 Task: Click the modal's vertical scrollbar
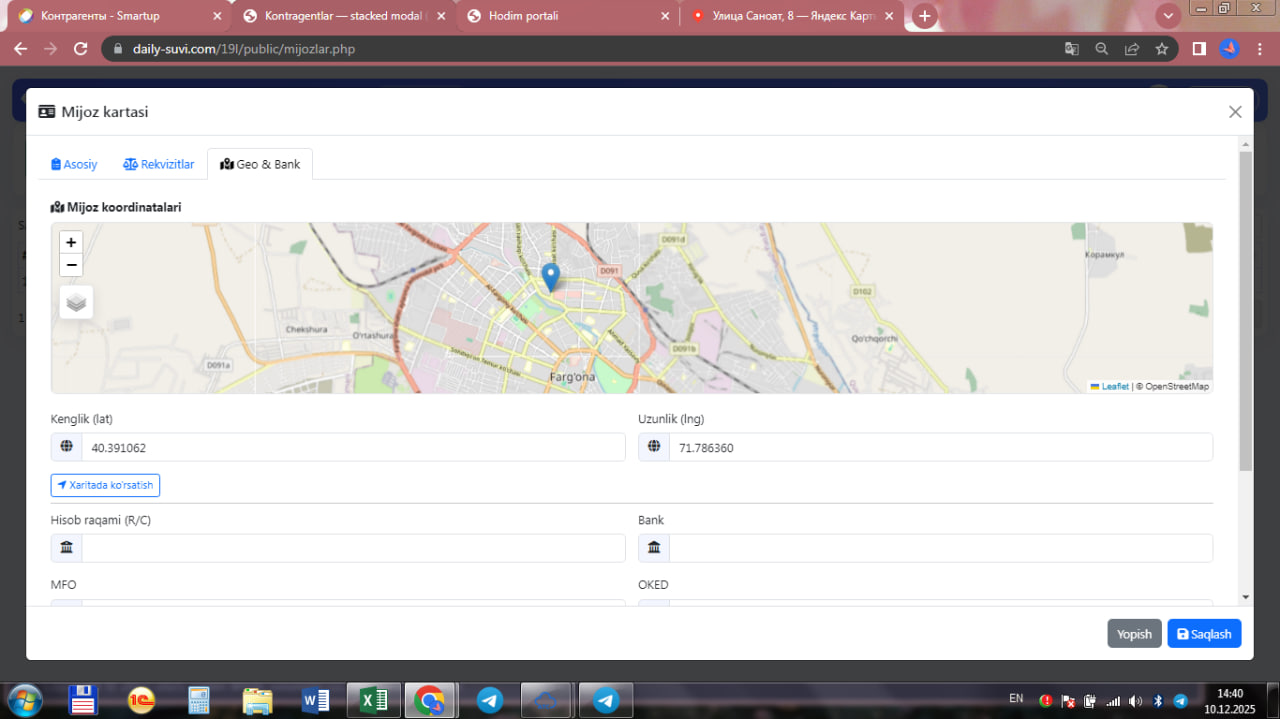(1245, 310)
